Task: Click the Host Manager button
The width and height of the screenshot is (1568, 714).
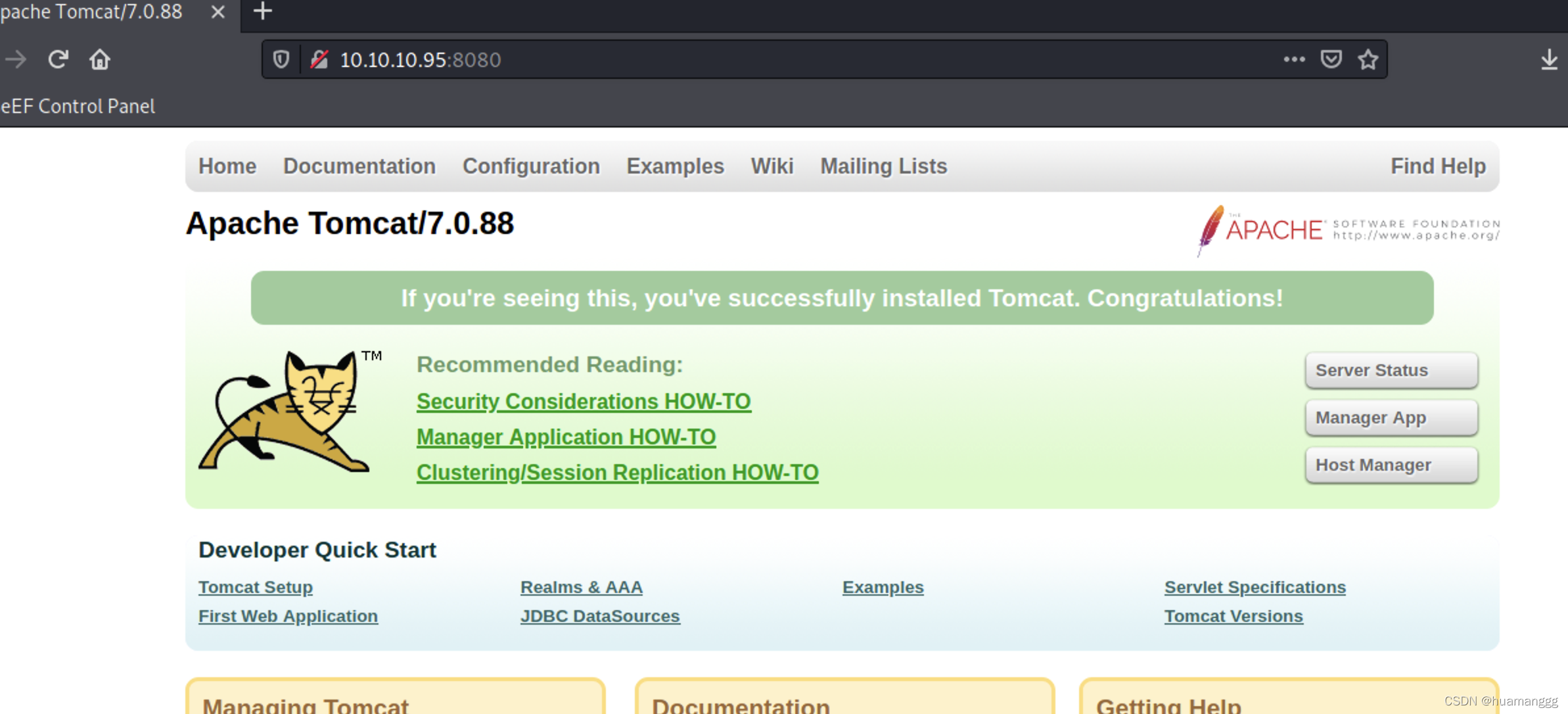Action: [1391, 465]
